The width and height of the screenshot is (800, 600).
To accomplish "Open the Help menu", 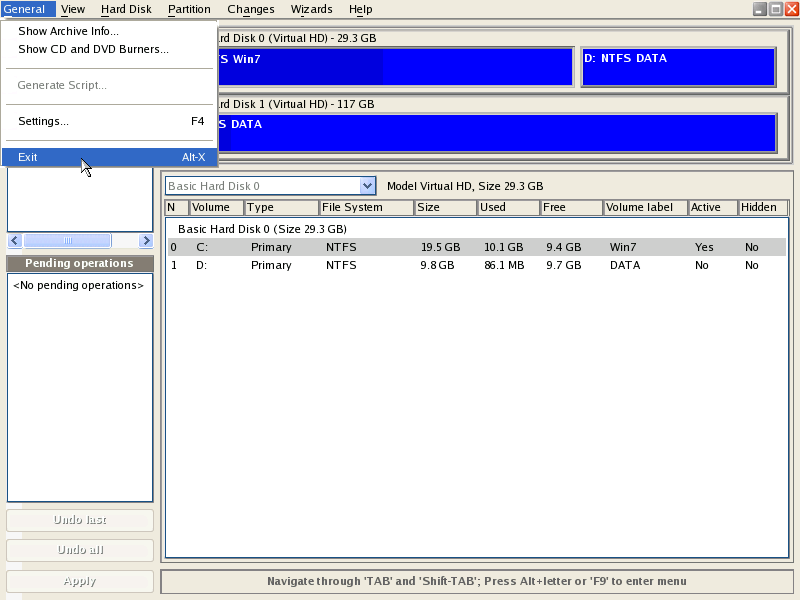I will click(360, 9).
